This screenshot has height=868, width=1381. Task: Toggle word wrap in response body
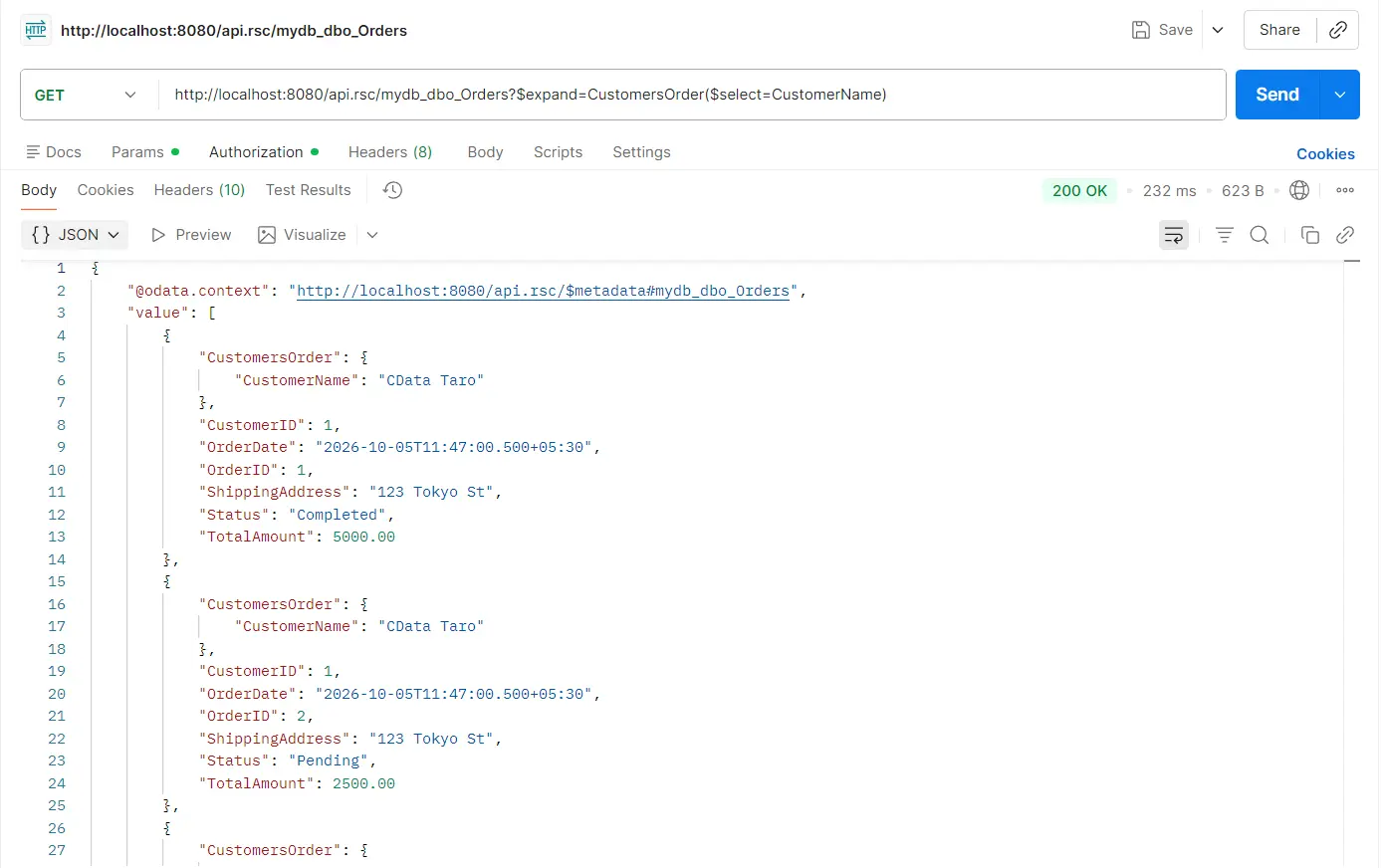(x=1174, y=235)
